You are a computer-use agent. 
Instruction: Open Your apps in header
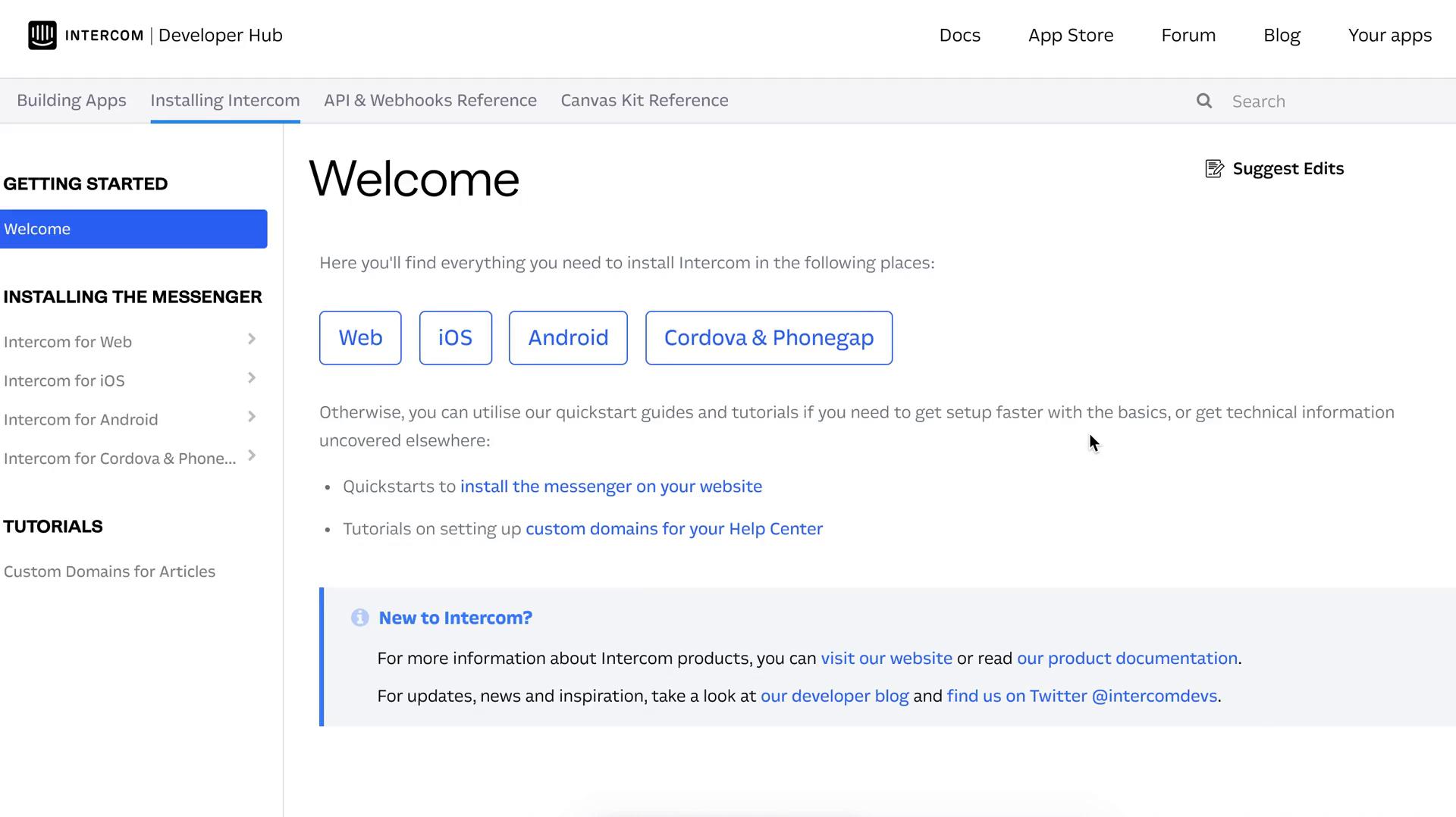1390,36
